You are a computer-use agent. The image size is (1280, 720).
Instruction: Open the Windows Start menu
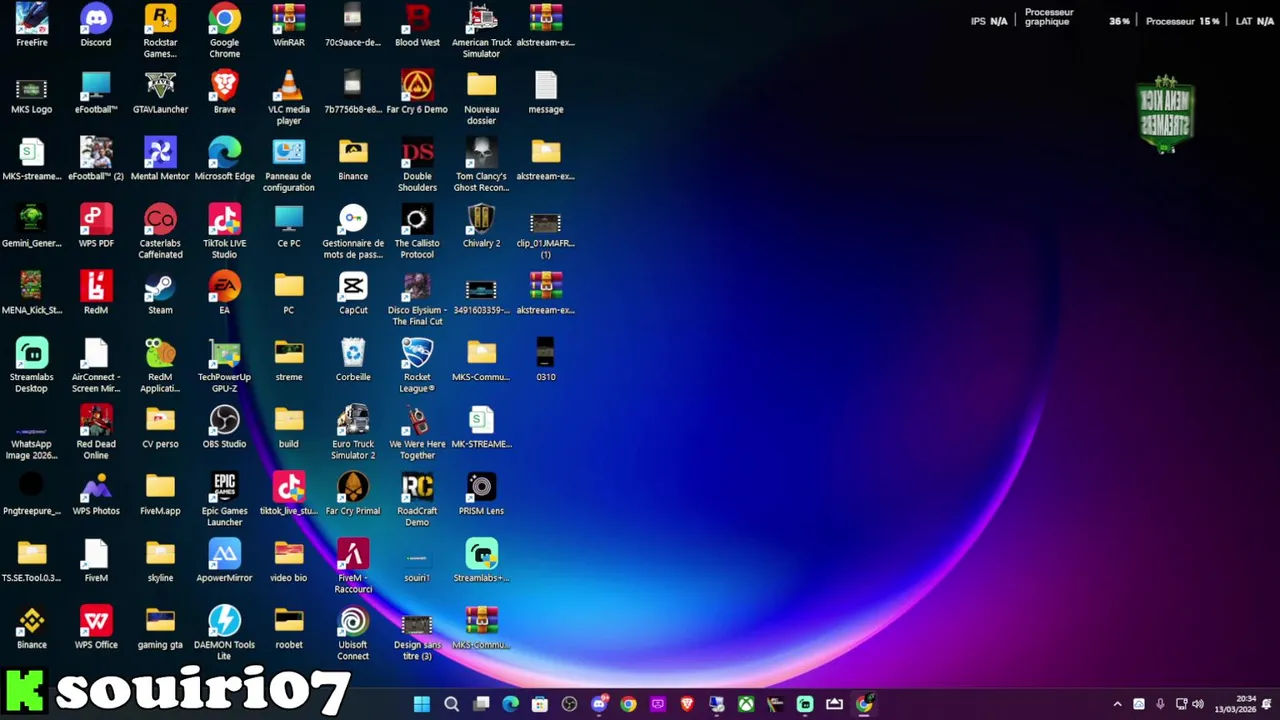click(x=422, y=704)
